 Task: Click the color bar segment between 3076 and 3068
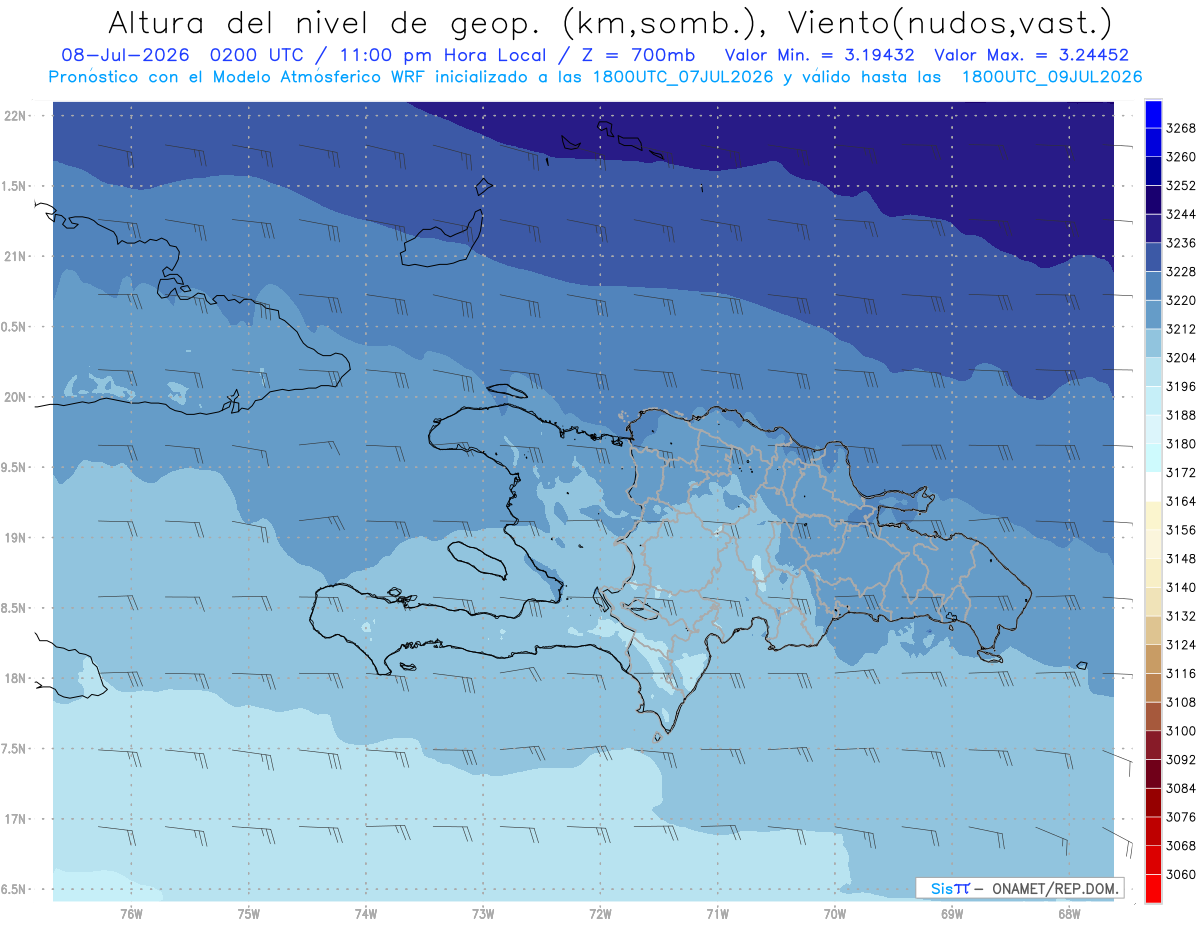click(x=1152, y=831)
